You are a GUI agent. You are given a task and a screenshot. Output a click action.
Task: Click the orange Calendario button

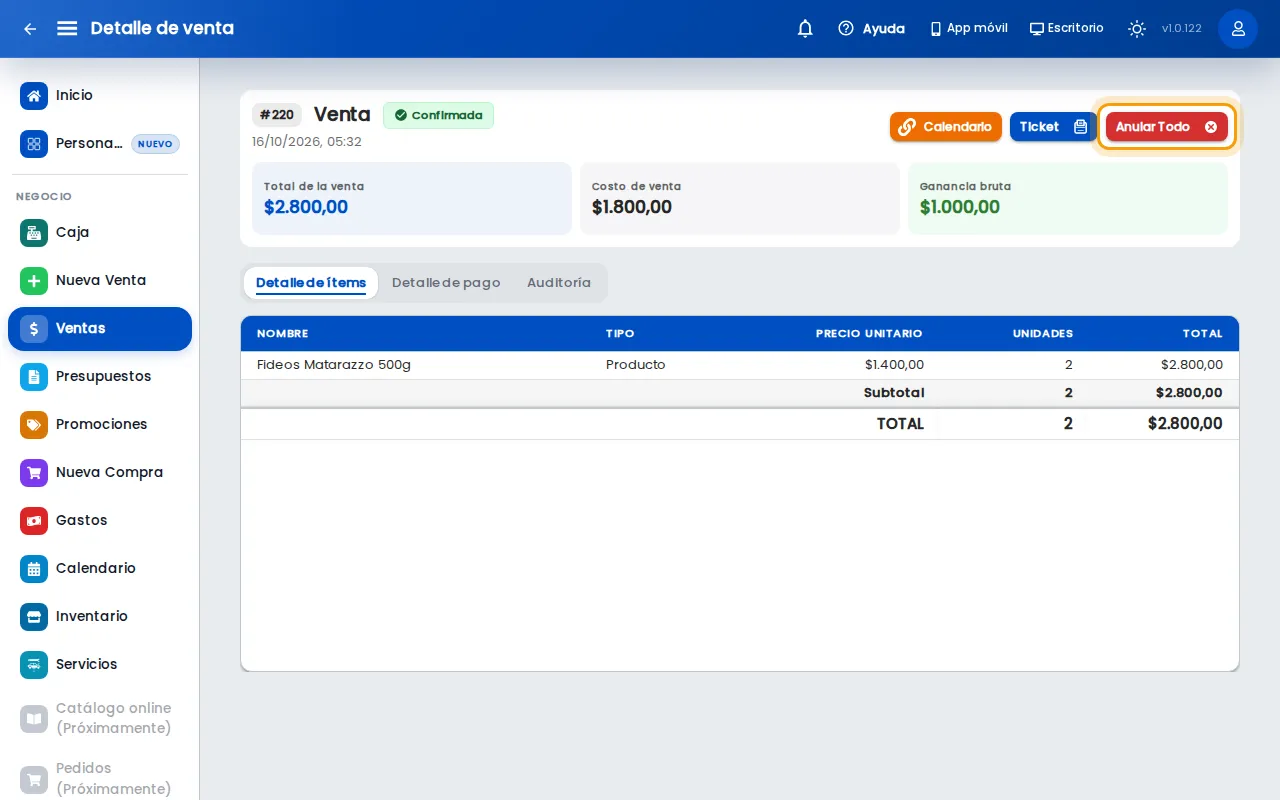coord(946,127)
